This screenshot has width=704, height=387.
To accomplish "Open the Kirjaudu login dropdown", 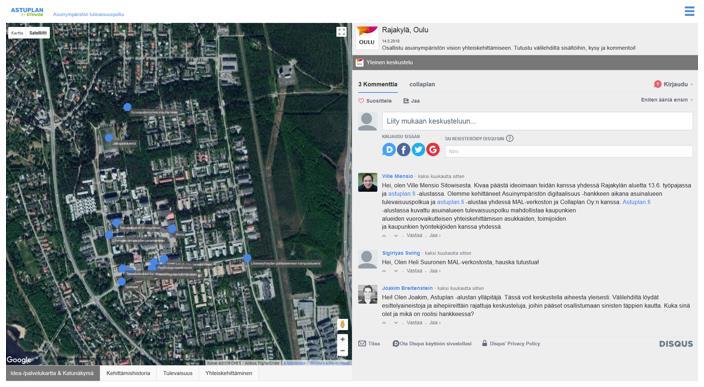I will tap(673, 84).
